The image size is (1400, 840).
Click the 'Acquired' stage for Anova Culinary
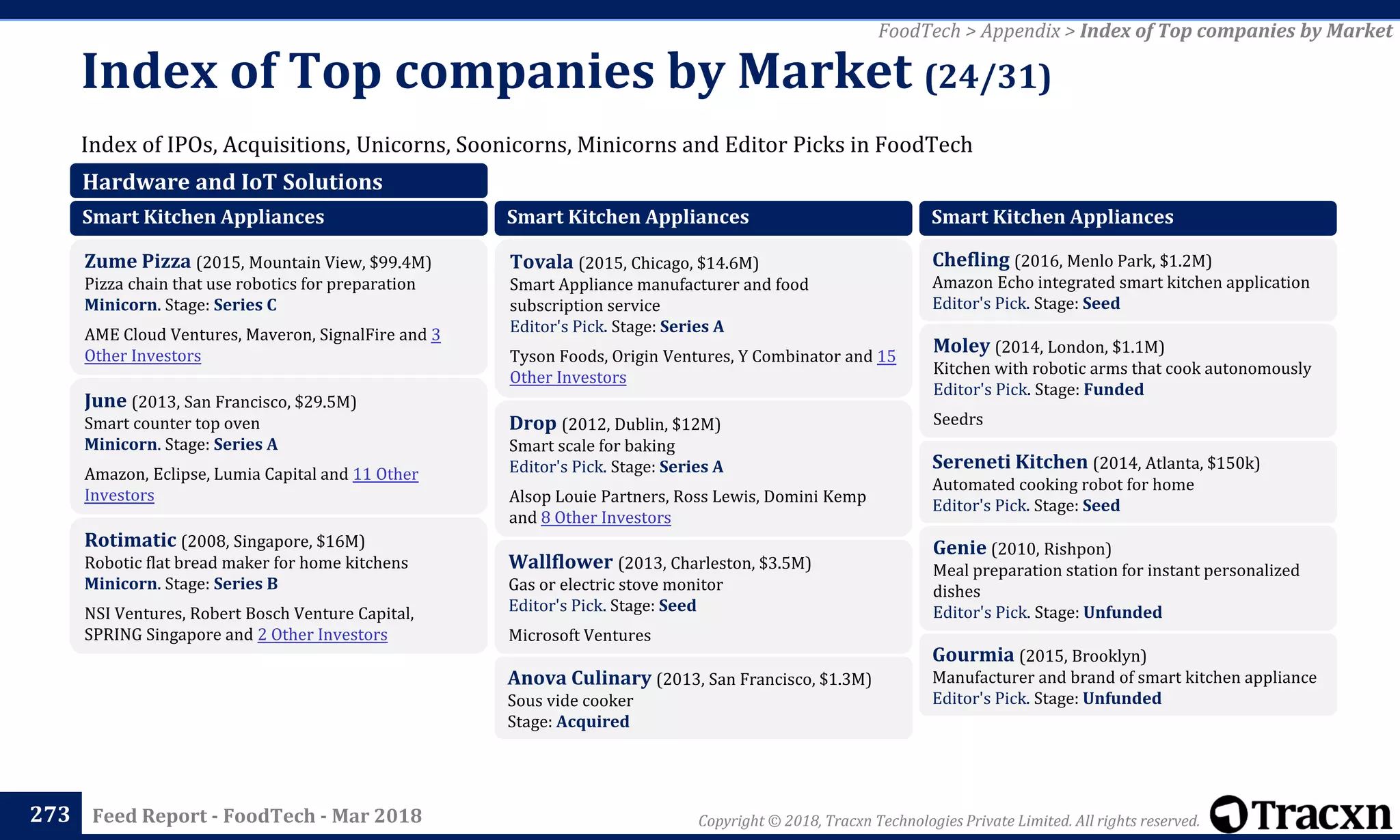(593, 722)
